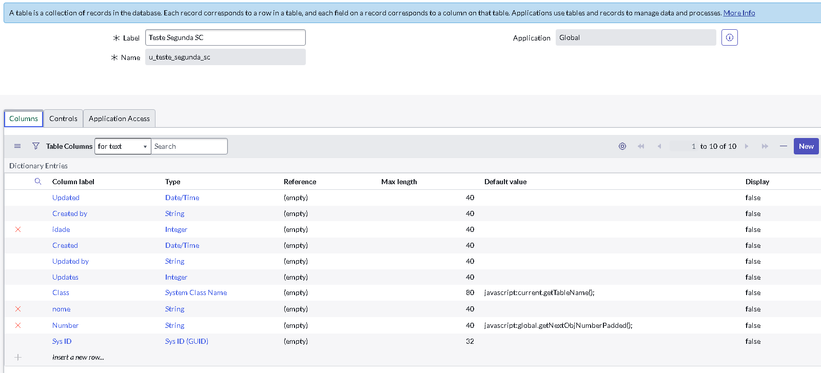Switch to the Columns tab
Viewport: 821px width, 373px height.
24,118
